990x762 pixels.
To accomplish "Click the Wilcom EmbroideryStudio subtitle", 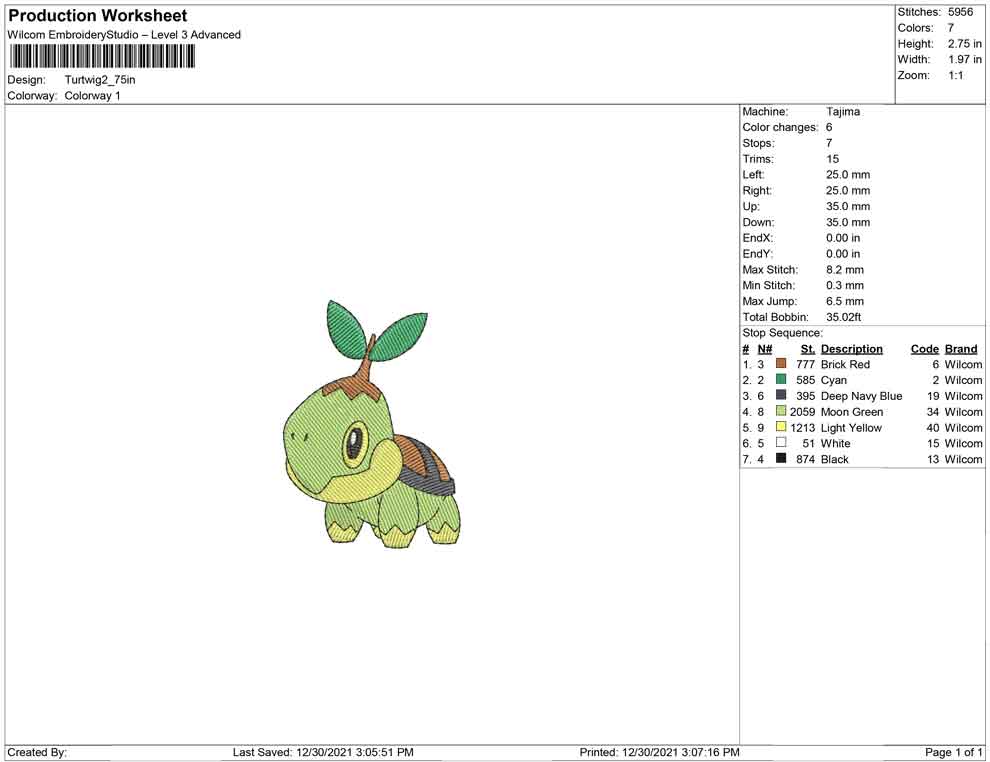I will coord(124,35).
